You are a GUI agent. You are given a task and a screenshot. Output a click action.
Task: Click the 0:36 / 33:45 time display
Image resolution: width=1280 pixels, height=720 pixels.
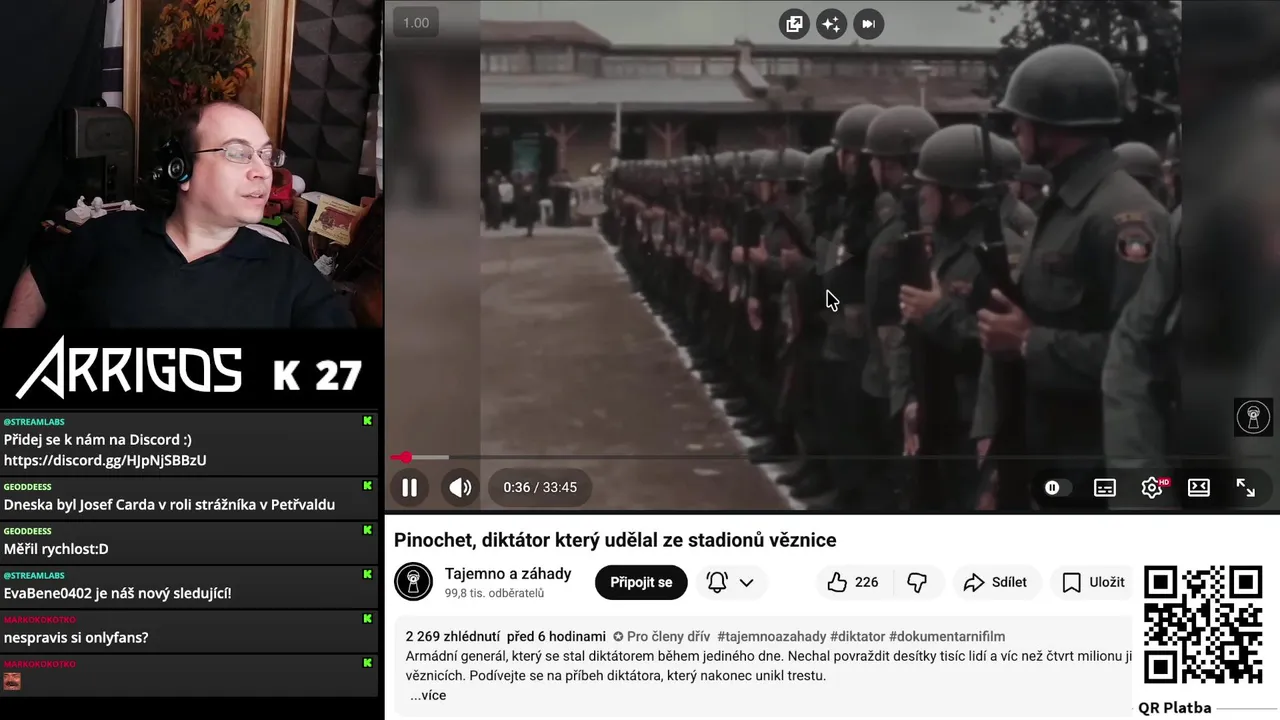coord(540,487)
